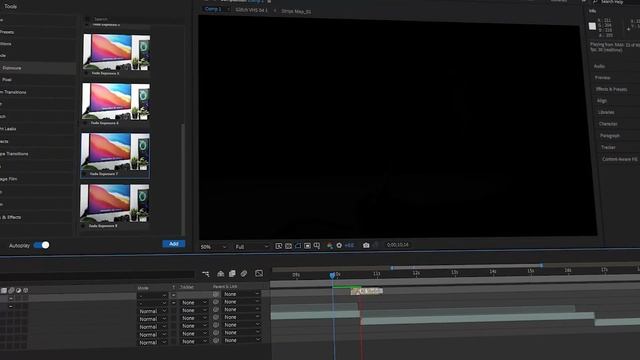
Task: Select the small beige layer clip in timeline
Action: 367,291
